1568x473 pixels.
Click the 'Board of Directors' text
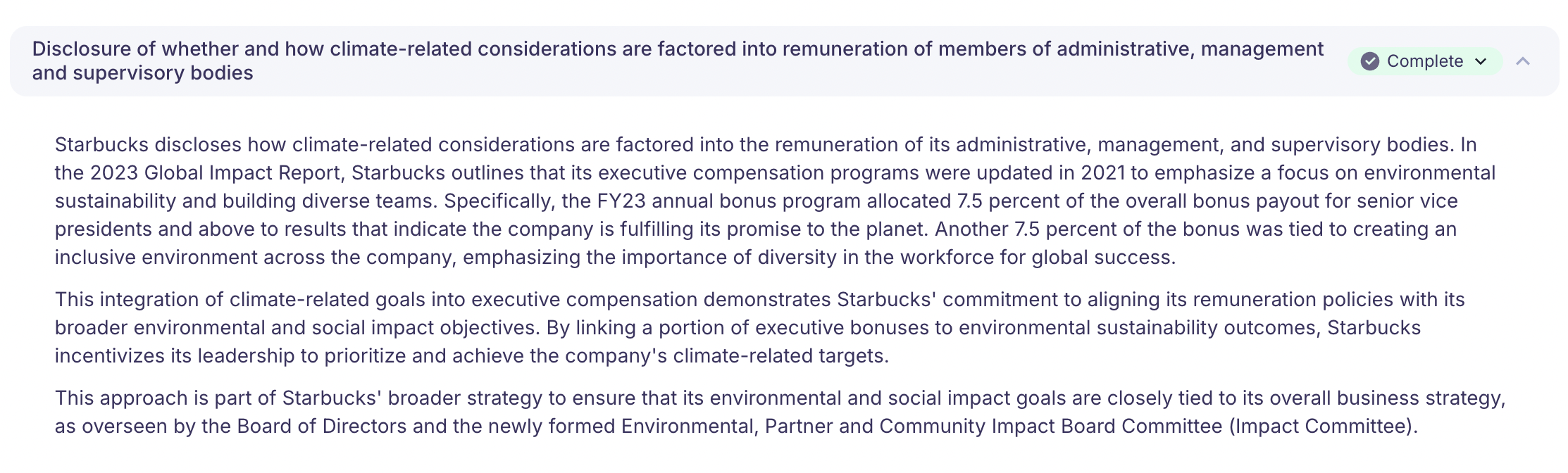pyautogui.click(x=321, y=427)
